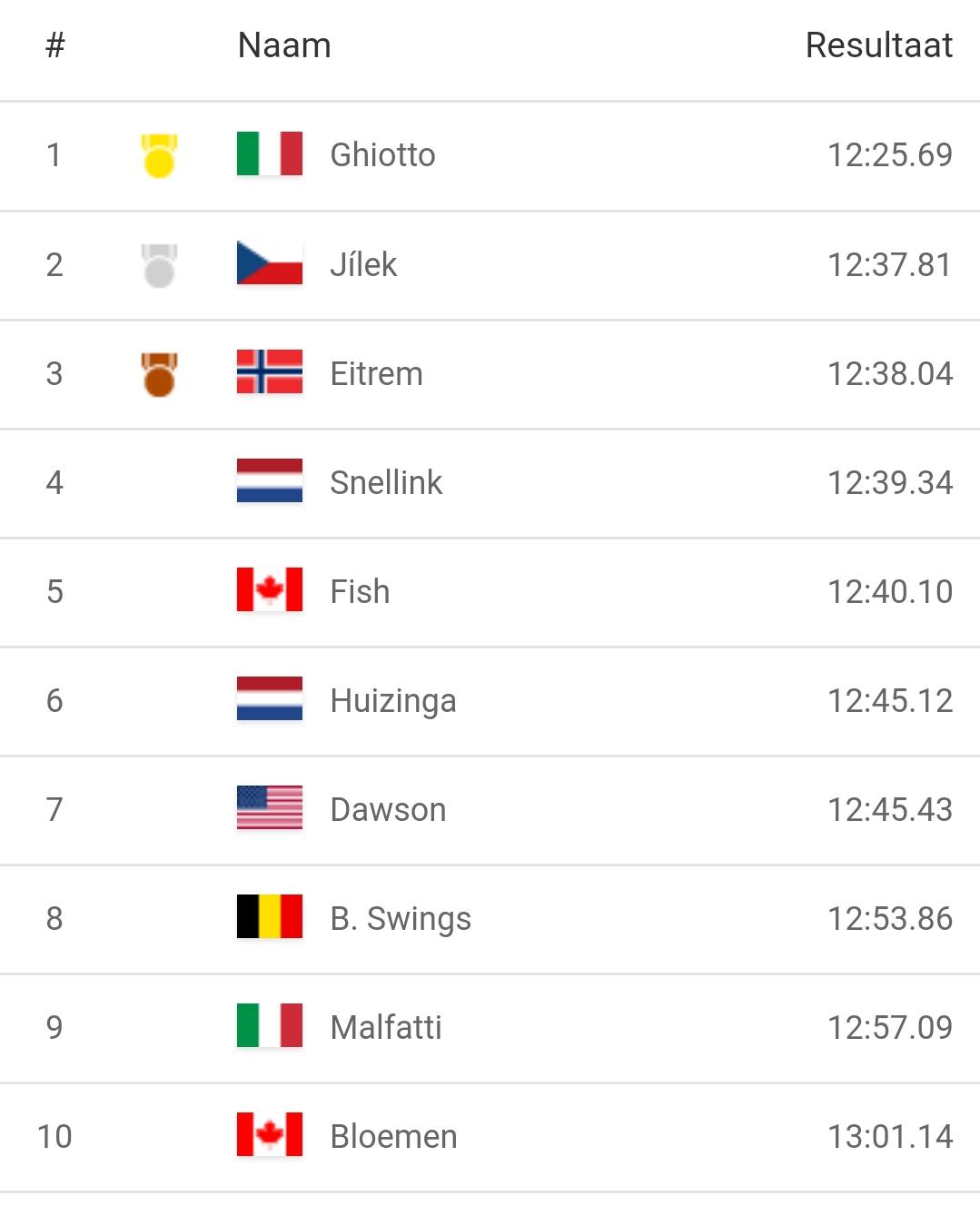
Task: Select the Resultaat column header
Action: tap(878, 45)
